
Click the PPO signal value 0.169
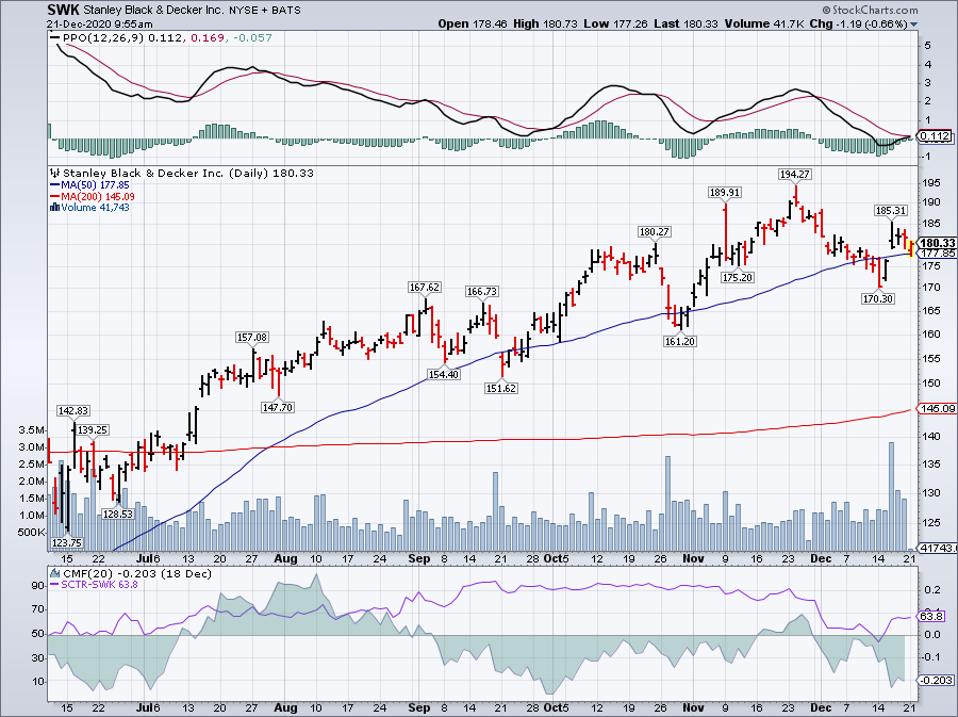tap(208, 38)
